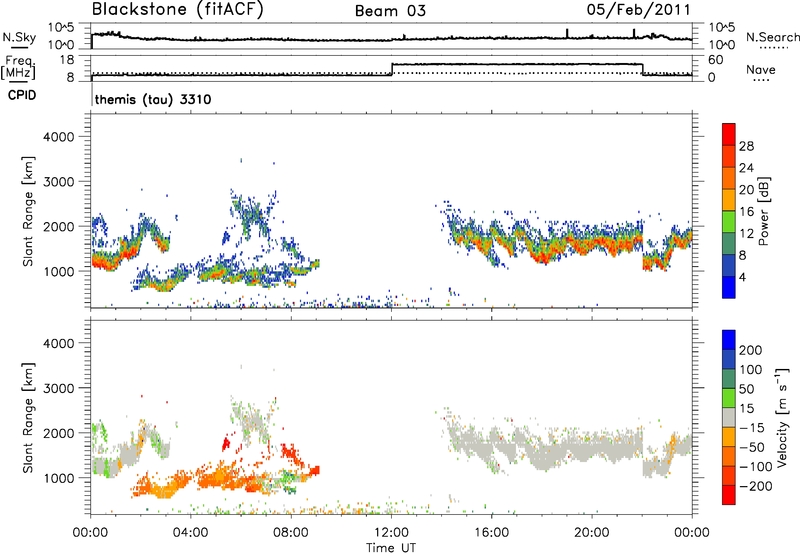Image resolution: width=800 pixels, height=554 pixels.
Task: Click 'Slant Range [km]' label of power panel
Action: 28,211
